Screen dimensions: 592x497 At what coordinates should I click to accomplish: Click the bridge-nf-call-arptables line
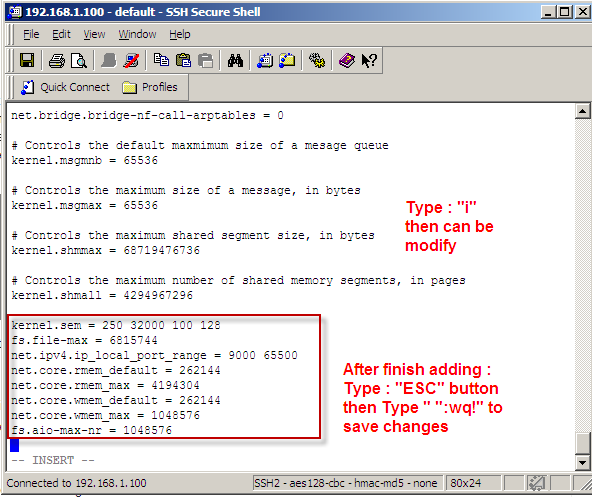(x=147, y=116)
